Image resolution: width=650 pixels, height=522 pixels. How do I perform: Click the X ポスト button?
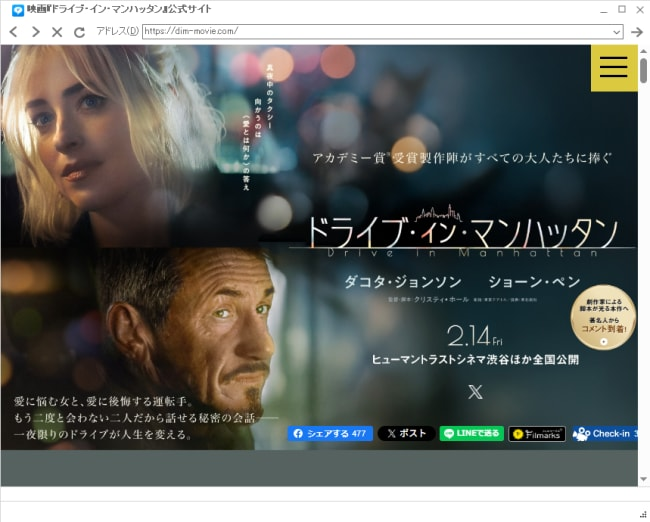(x=406, y=433)
